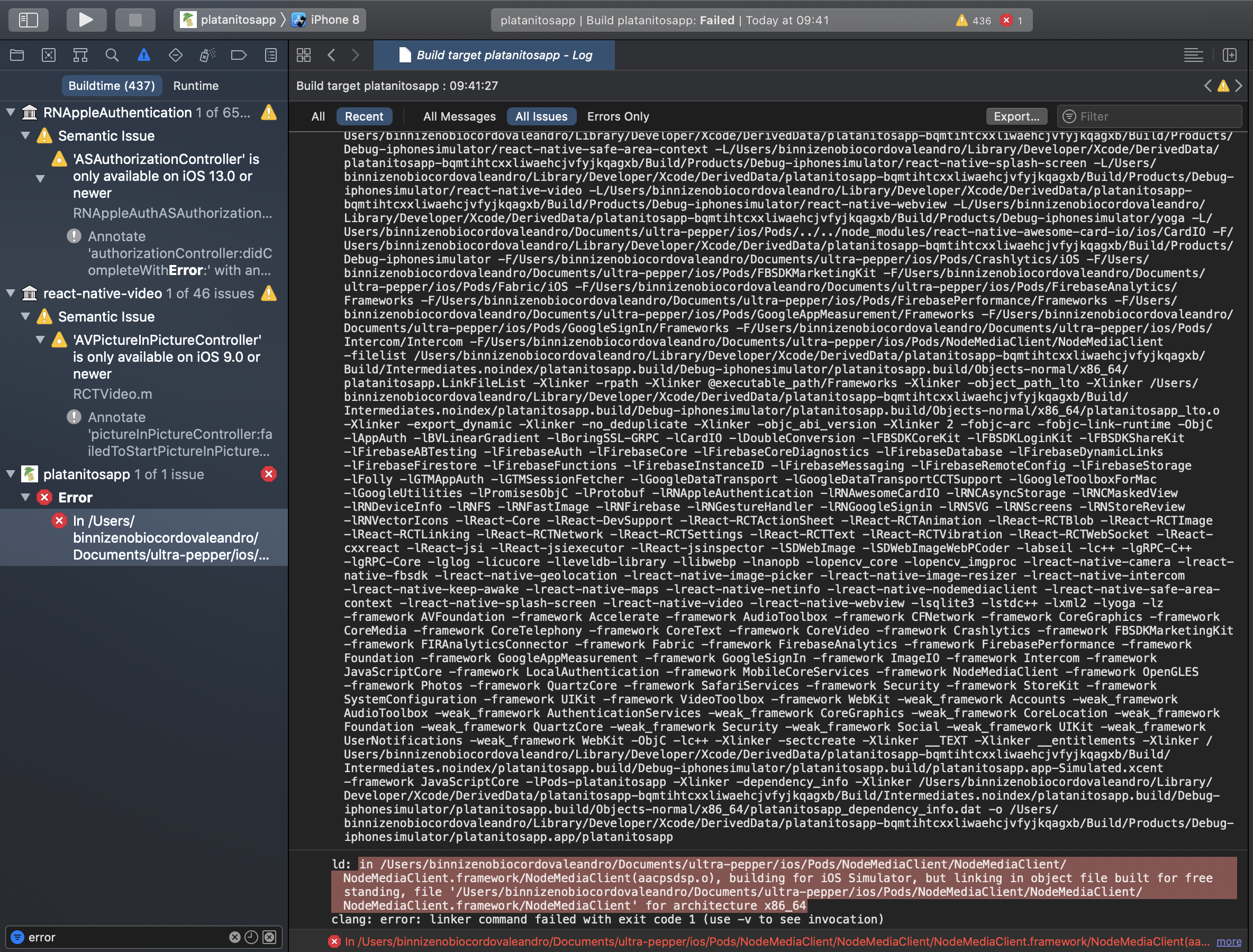The image size is (1253, 952).
Task: Add a new editor pane
Action: 1229,55
